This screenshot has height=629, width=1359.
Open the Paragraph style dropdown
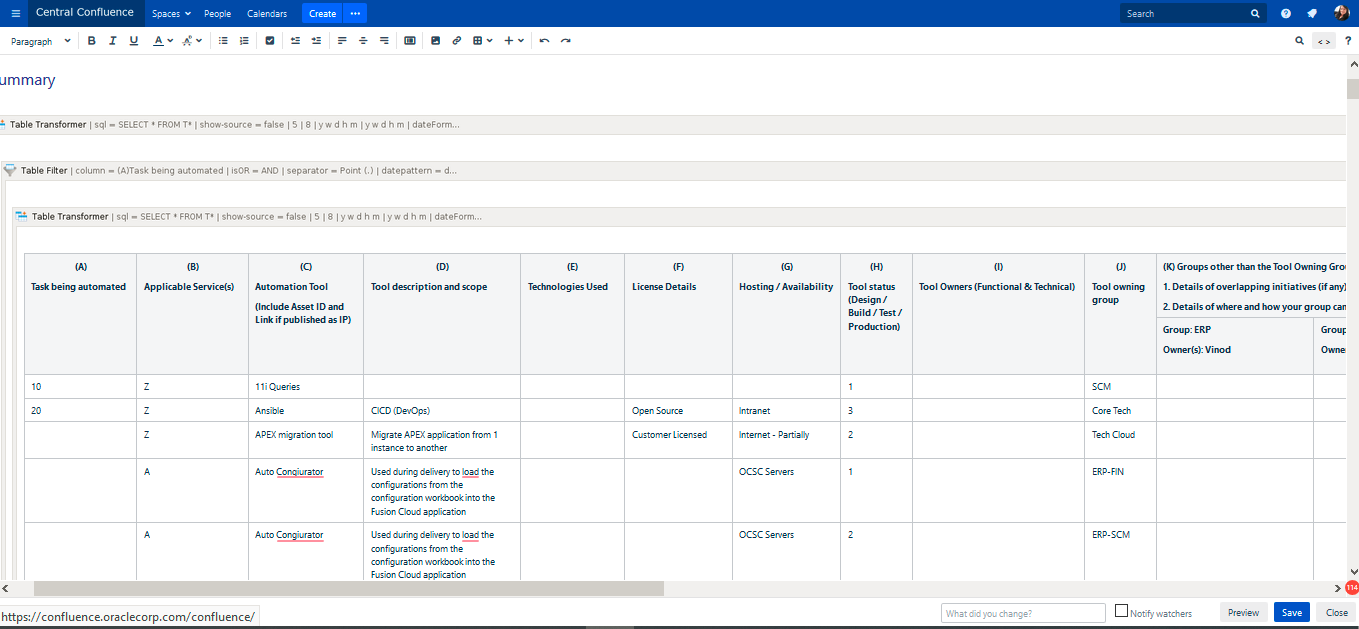pos(40,41)
